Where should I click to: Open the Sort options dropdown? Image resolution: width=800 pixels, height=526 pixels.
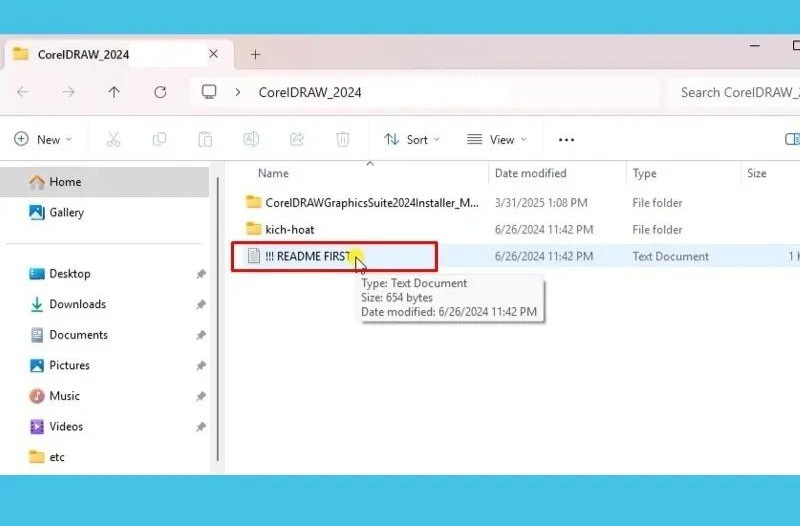[412, 139]
